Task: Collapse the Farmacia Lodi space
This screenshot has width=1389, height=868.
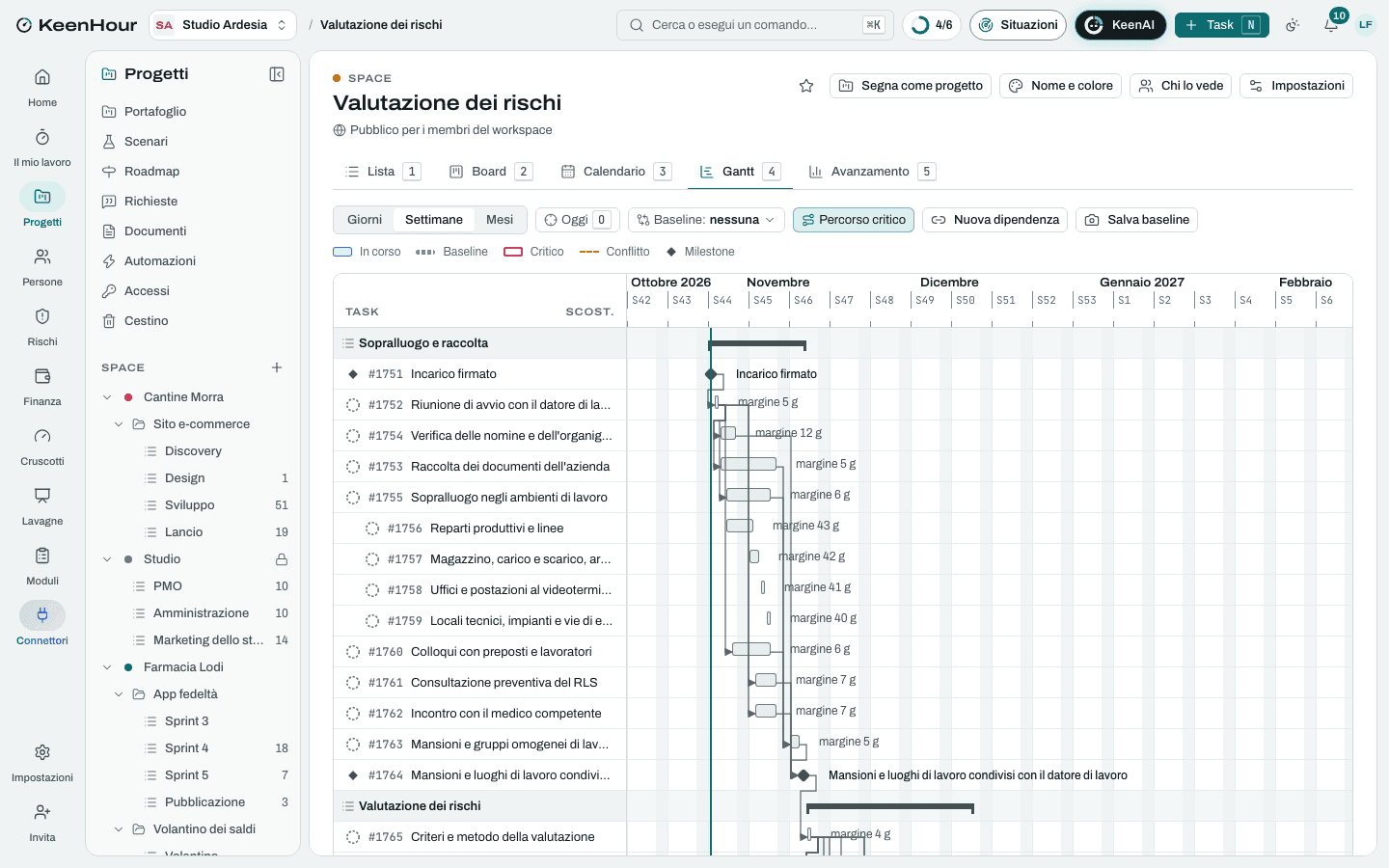Action: pyautogui.click(x=107, y=667)
